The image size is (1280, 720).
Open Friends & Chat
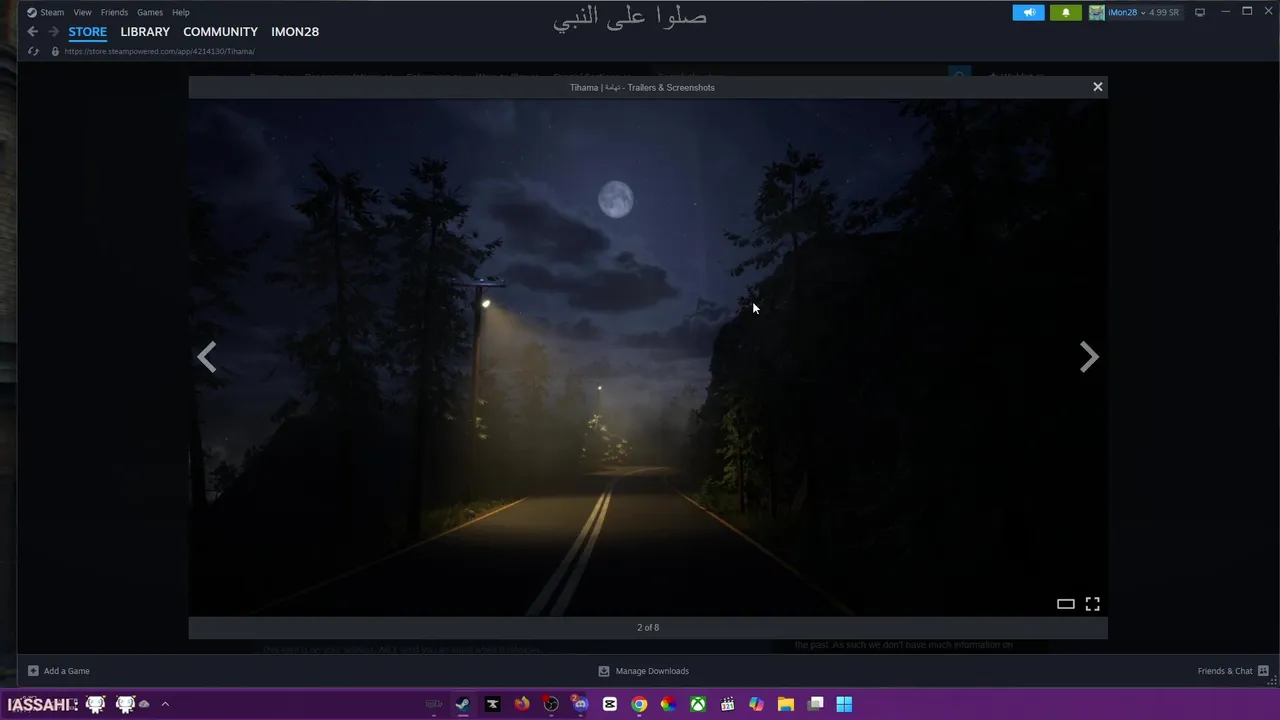coord(1233,671)
